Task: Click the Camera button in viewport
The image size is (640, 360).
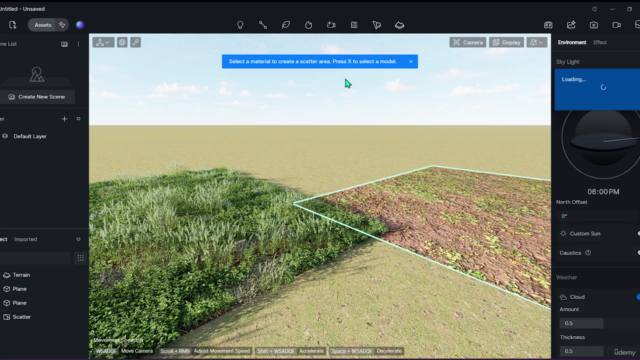Action: coord(468,42)
